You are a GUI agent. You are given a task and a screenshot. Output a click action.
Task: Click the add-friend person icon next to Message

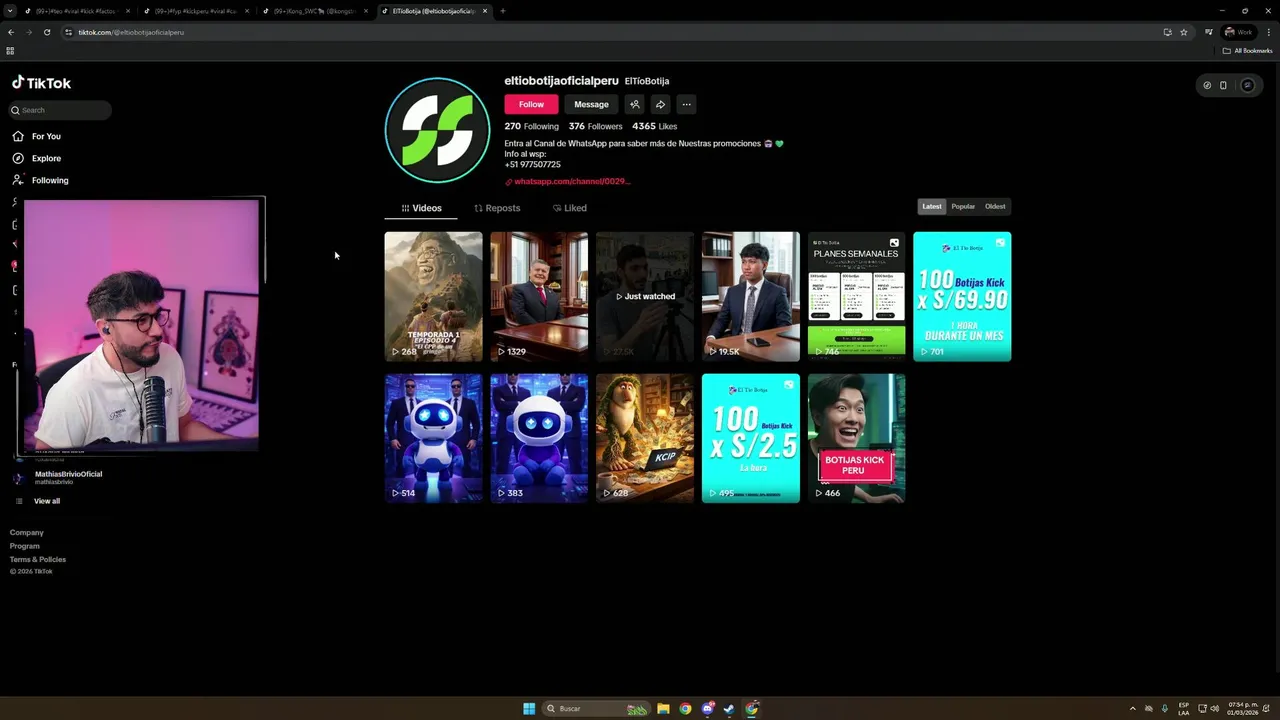point(634,104)
